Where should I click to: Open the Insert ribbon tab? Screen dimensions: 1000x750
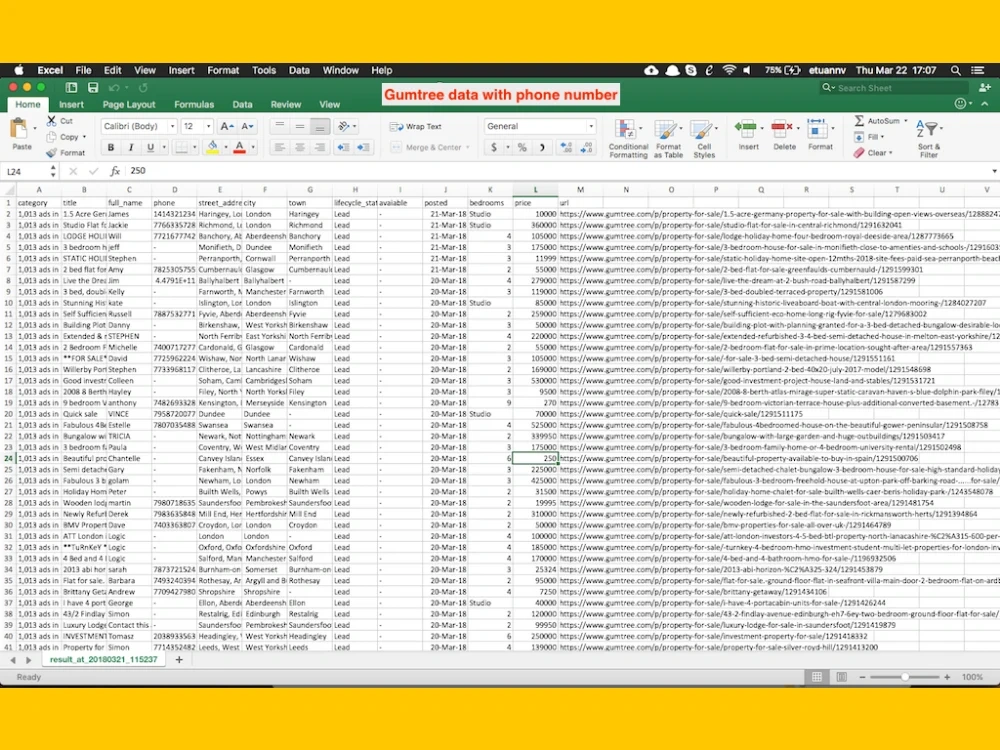[x=71, y=105]
